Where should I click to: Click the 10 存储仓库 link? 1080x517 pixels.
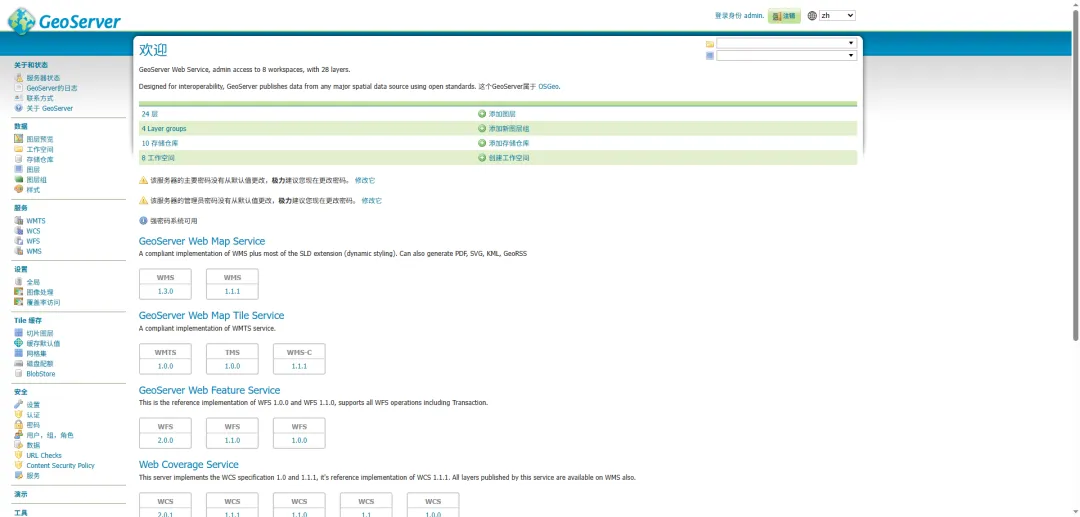click(162, 143)
